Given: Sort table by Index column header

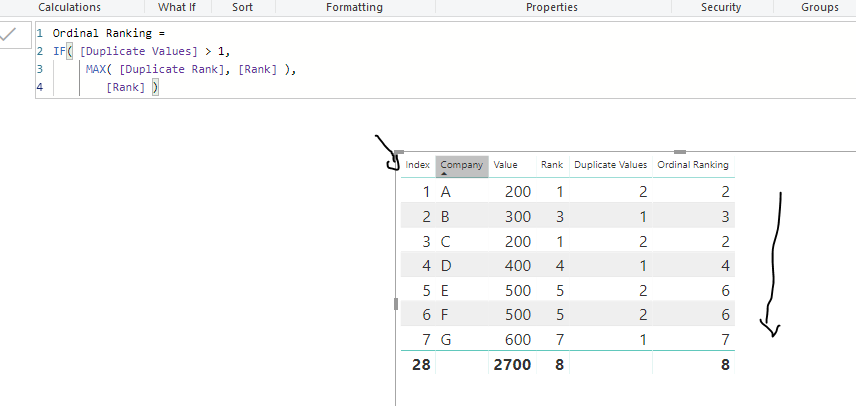Looking at the screenshot, I should click(x=418, y=165).
